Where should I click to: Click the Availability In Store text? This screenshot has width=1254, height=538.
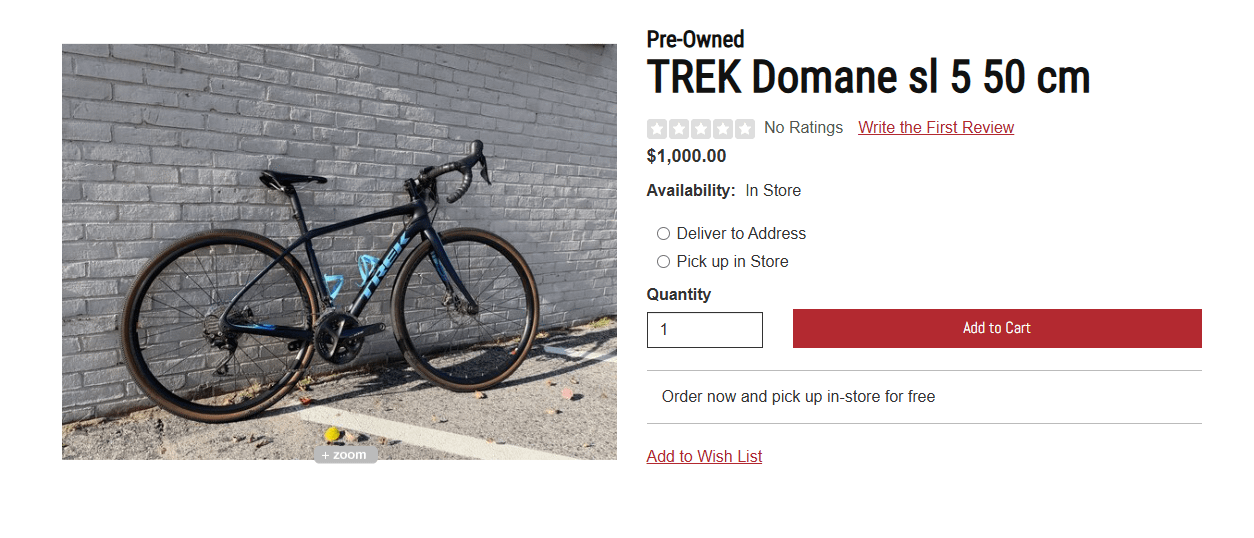tap(723, 191)
